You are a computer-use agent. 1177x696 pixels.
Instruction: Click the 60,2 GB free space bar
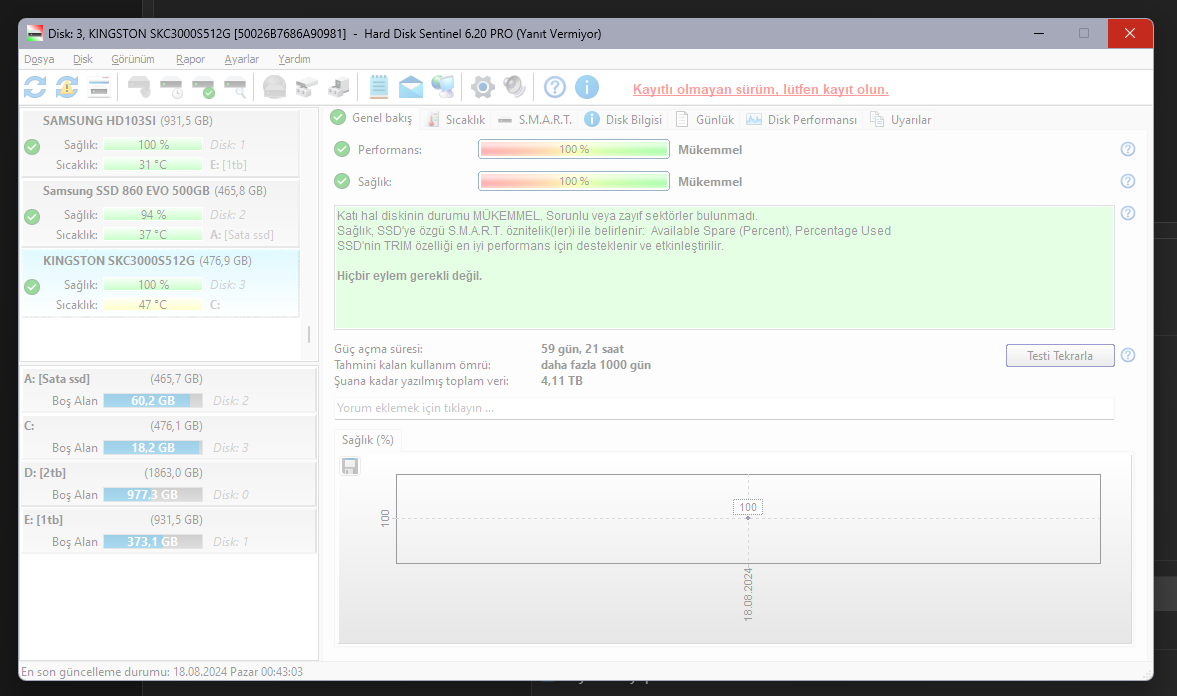click(153, 400)
